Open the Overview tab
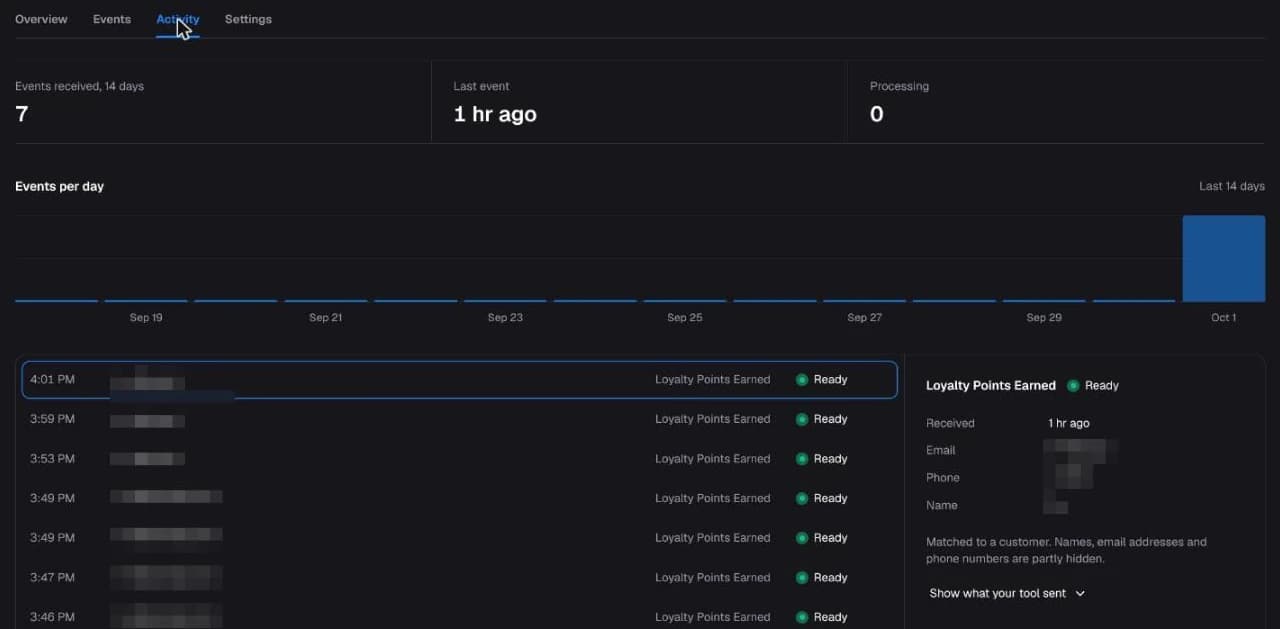 click(41, 19)
